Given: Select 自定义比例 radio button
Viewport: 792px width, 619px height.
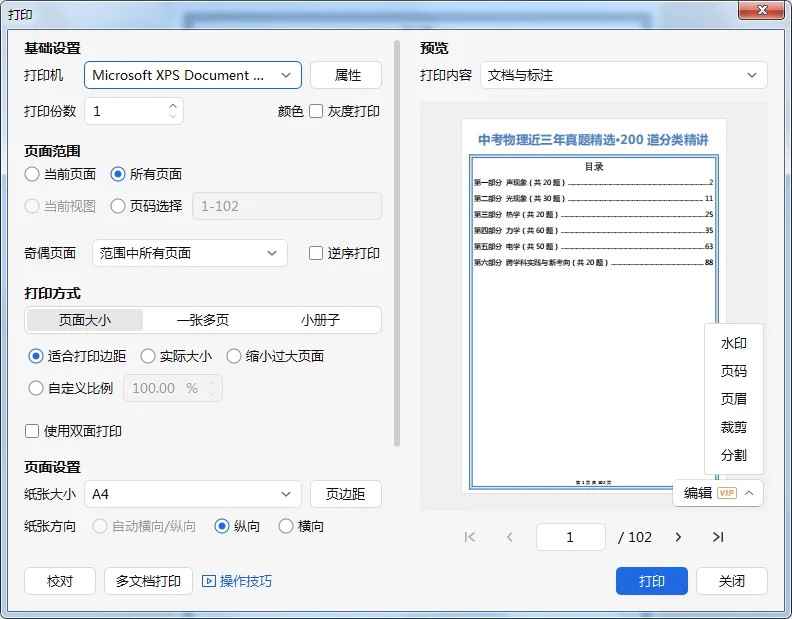Looking at the screenshot, I should tap(36, 388).
